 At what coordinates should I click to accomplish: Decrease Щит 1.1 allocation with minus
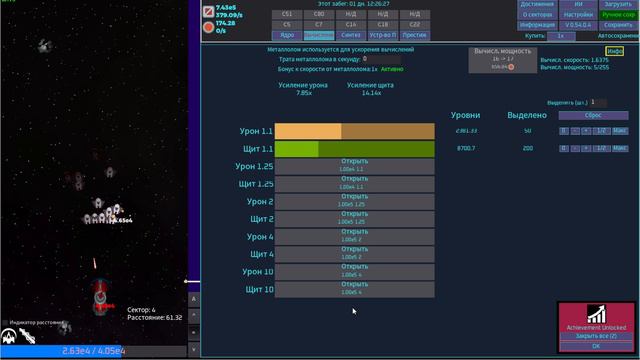[x=575, y=148]
